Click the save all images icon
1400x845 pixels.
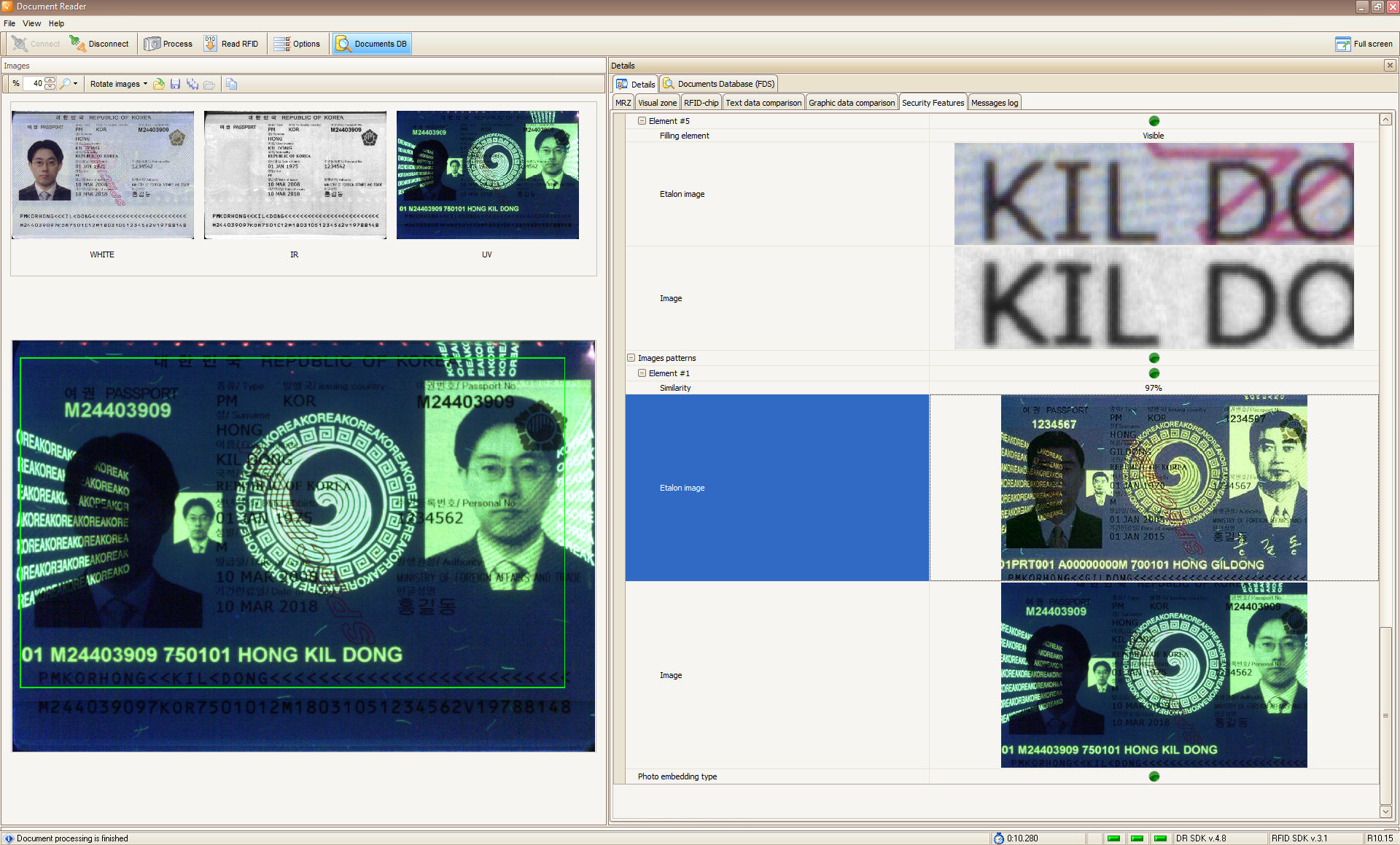(x=192, y=84)
